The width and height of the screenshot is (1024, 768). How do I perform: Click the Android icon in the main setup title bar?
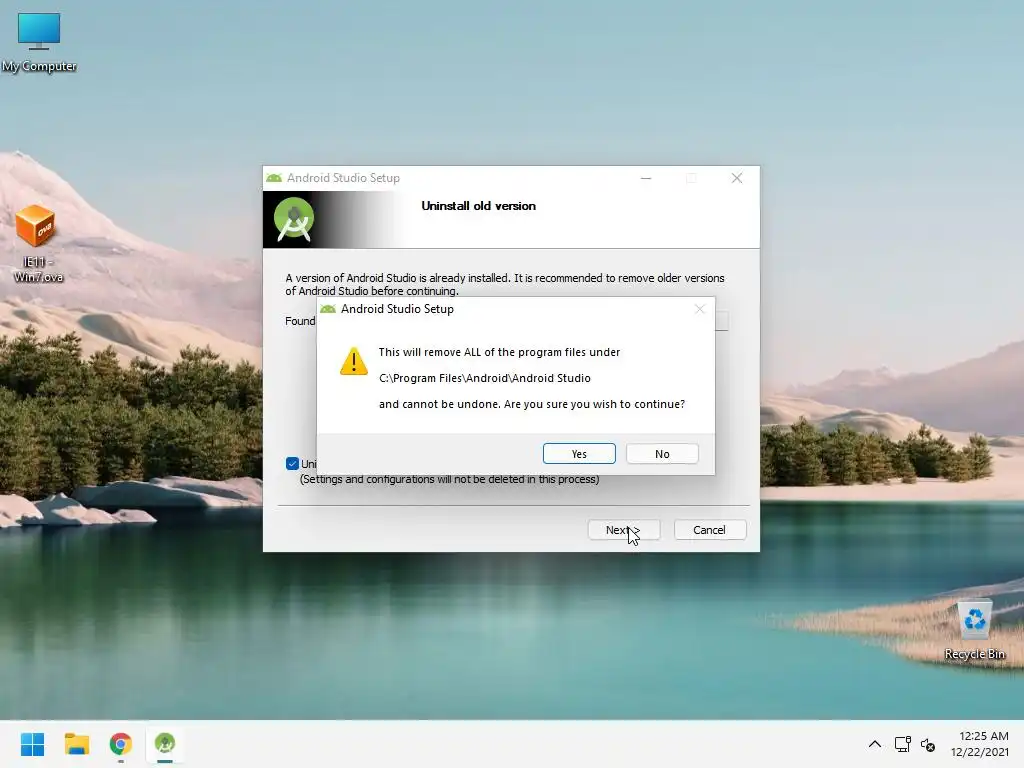tap(274, 178)
